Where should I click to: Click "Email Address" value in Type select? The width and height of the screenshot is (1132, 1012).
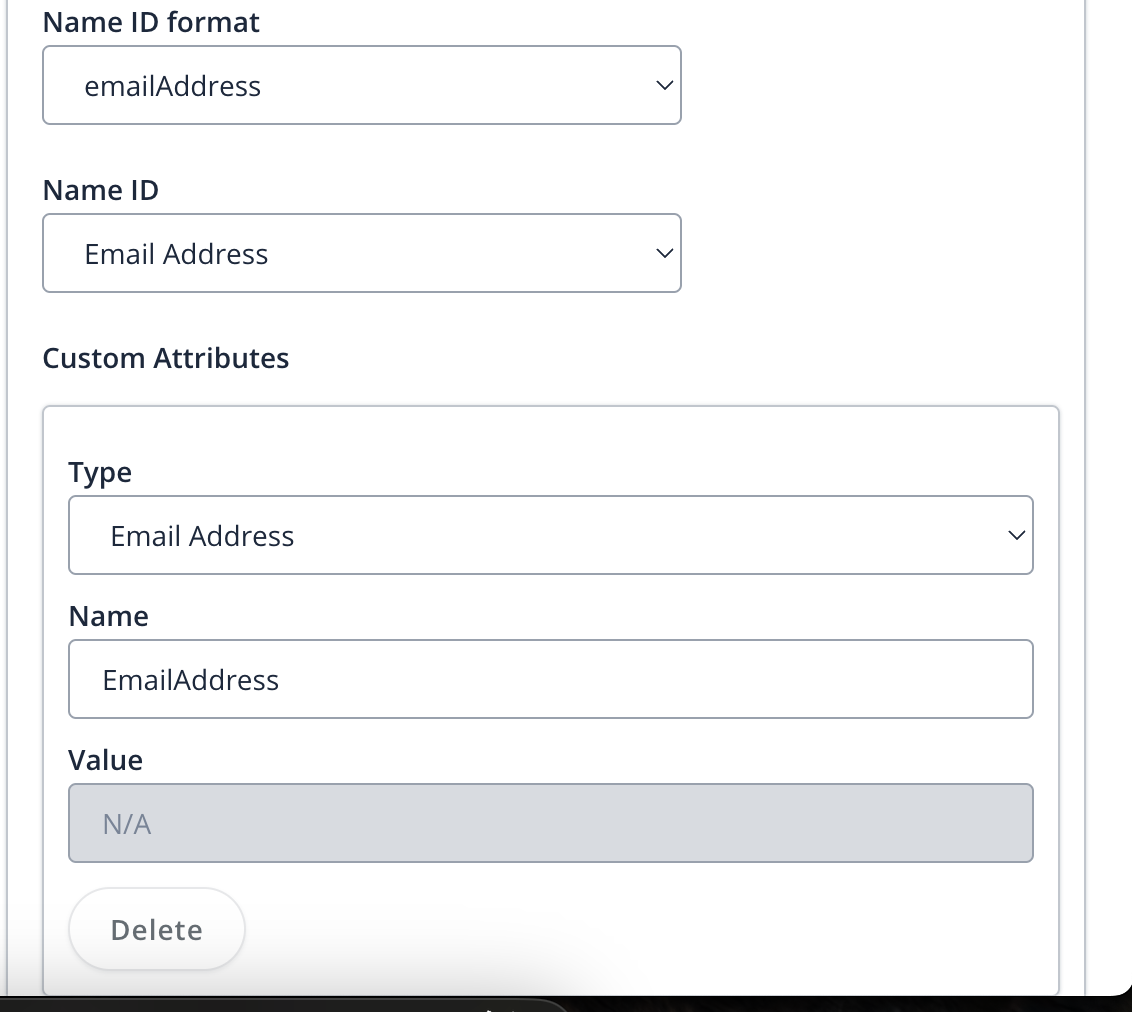pos(202,536)
